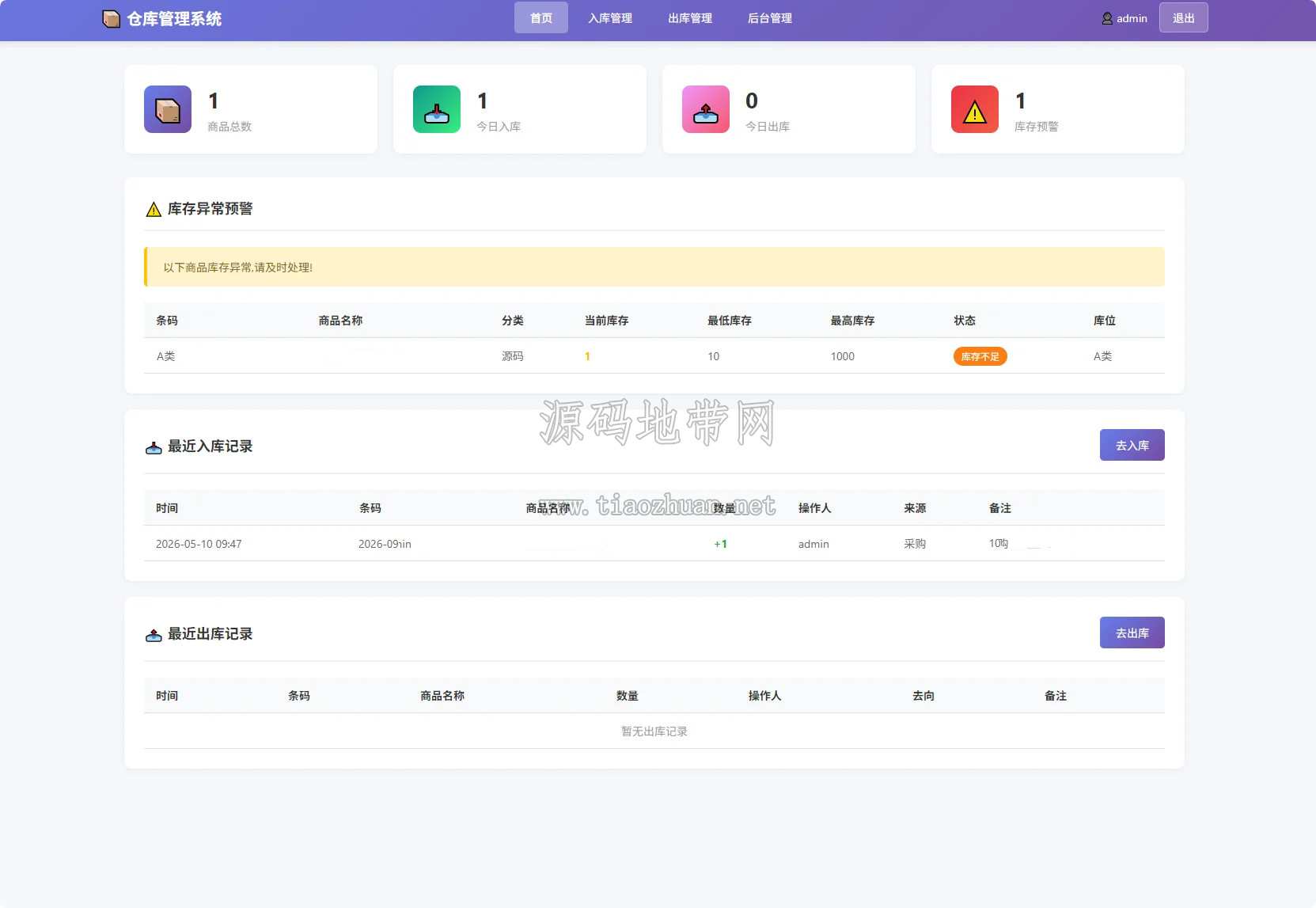
Task: Select the 2026-05-10 09:47 inbound record row
Action: pos(654,544)
